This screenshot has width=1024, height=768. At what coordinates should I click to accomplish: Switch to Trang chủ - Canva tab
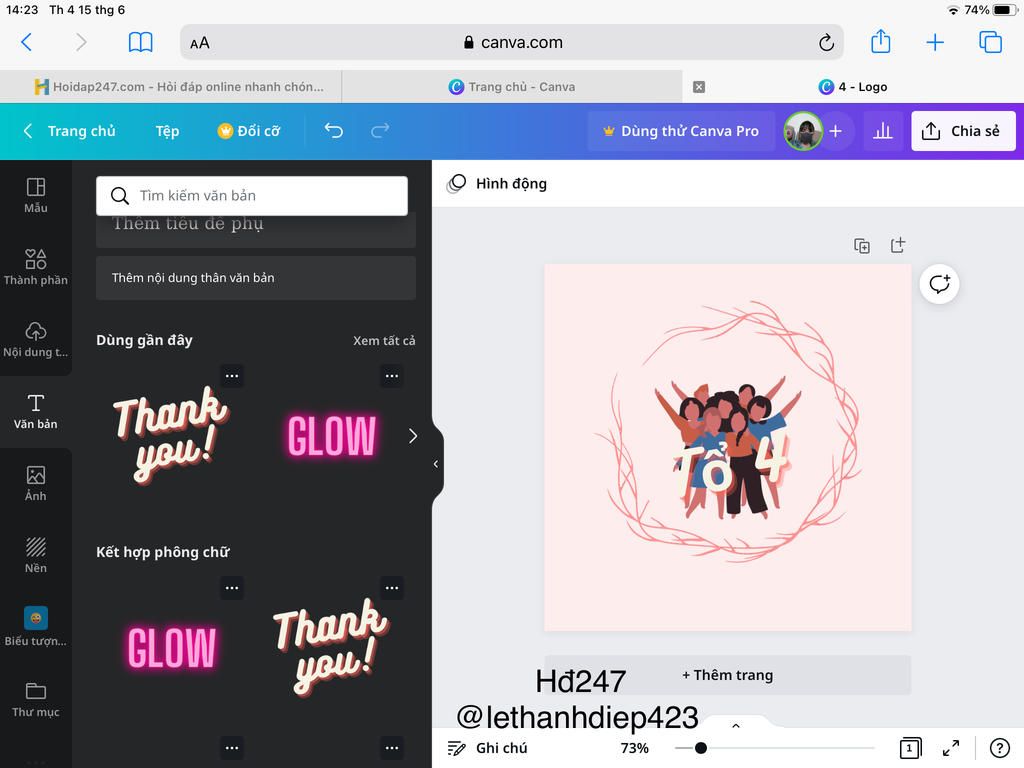(512, 87)
